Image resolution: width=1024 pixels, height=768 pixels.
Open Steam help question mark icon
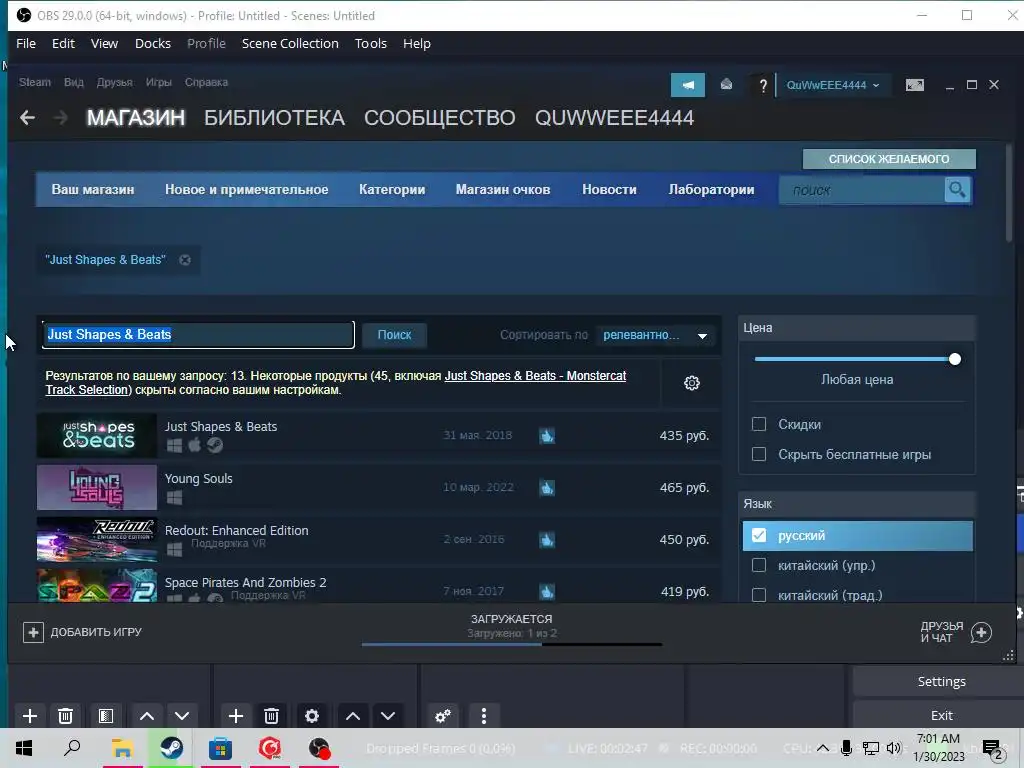(x=762, y=86)
